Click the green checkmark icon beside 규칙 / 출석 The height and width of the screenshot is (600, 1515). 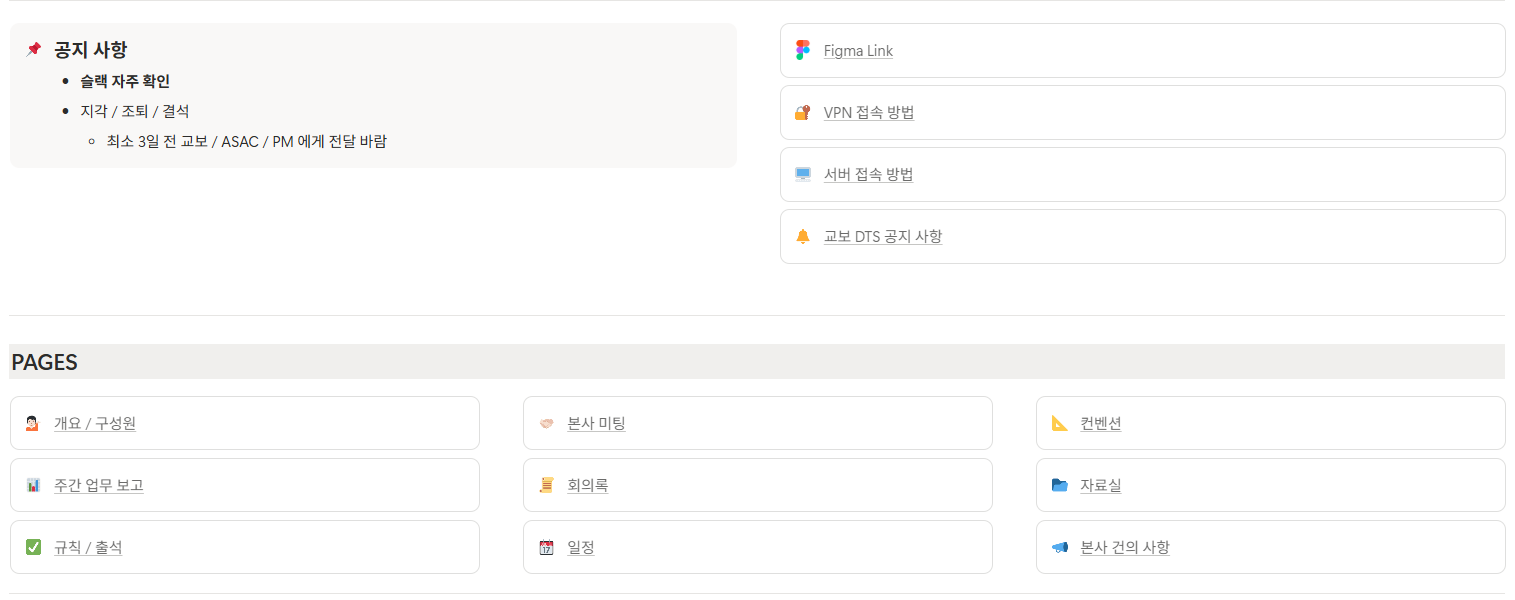[x=33, y=548]
